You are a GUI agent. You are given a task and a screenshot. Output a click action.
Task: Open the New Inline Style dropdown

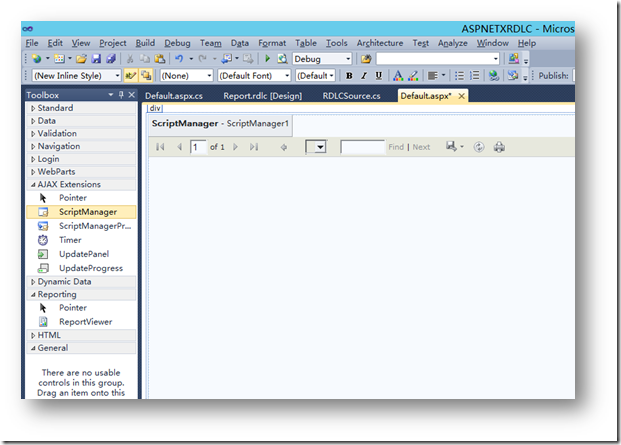[x=117, y=76]
